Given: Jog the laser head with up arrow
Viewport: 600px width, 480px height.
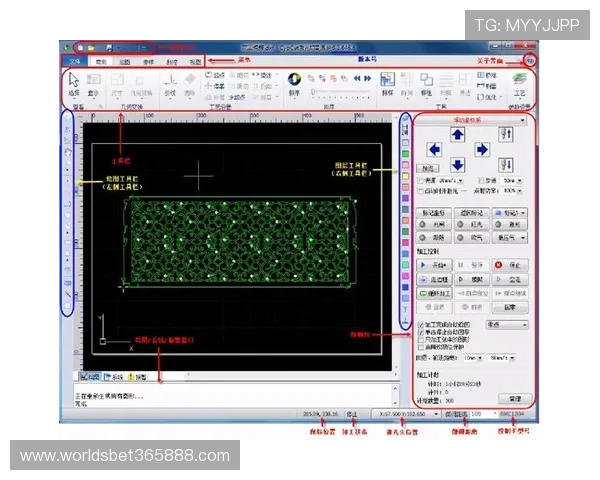Looking at the screenshot, I should pyautogui.click(x=456, y=135).
